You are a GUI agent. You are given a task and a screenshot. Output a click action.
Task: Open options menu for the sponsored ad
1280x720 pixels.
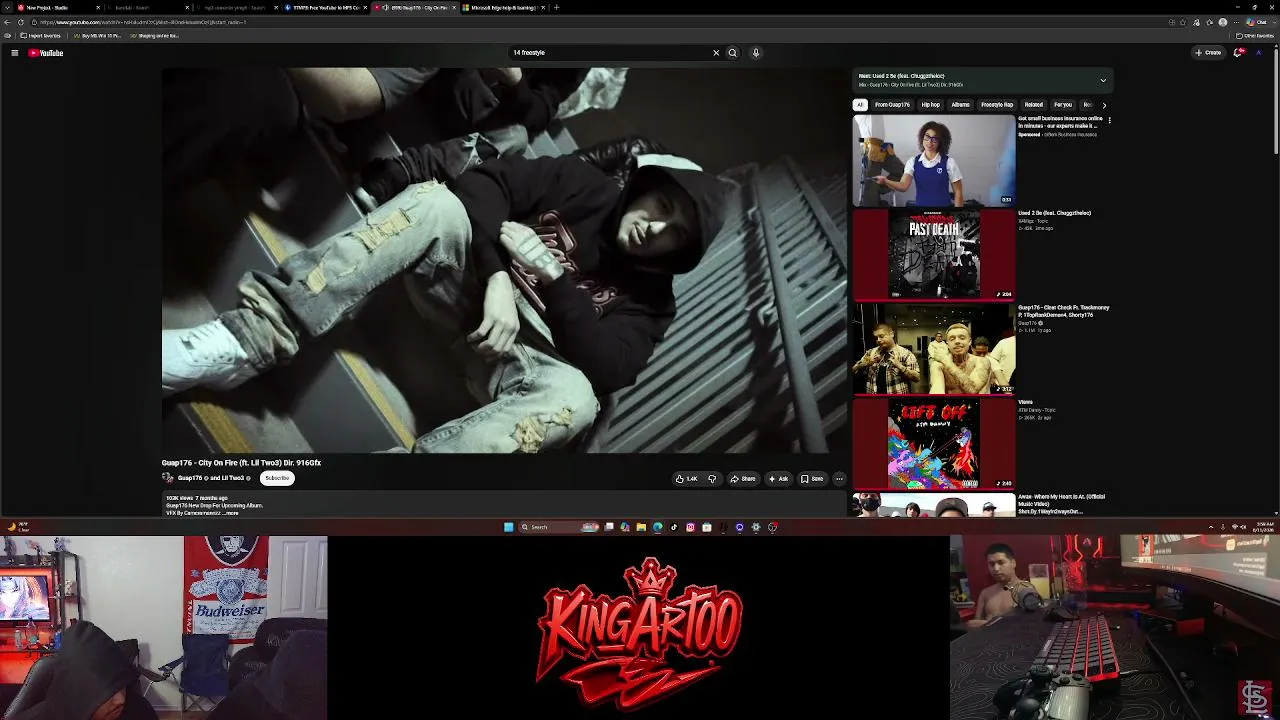(1109, 120)
